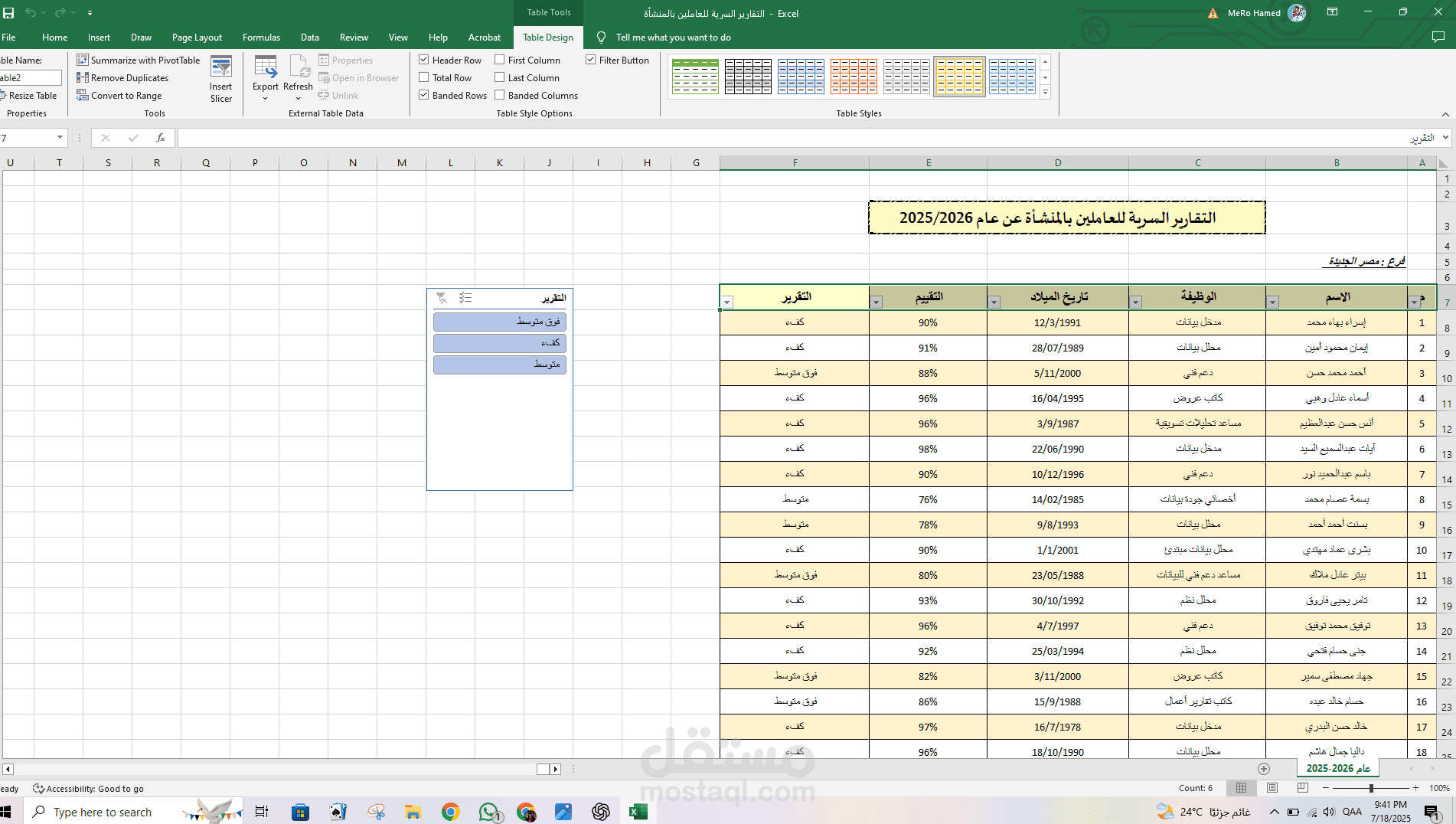Open File Explorer from the taskbar

click(413, 812)
